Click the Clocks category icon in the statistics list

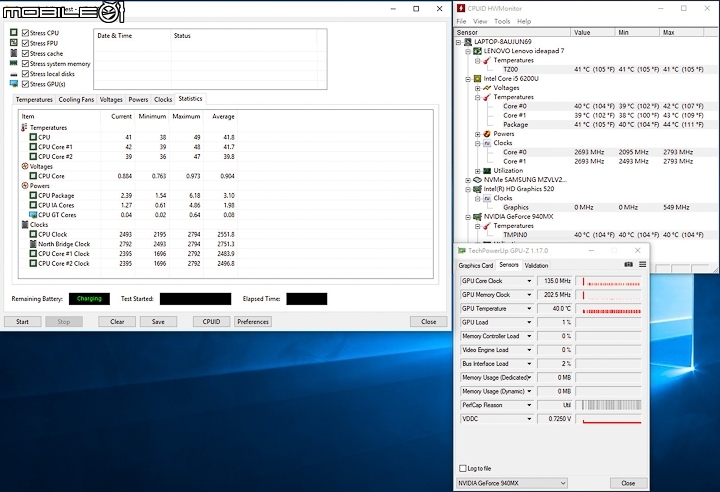25,225
